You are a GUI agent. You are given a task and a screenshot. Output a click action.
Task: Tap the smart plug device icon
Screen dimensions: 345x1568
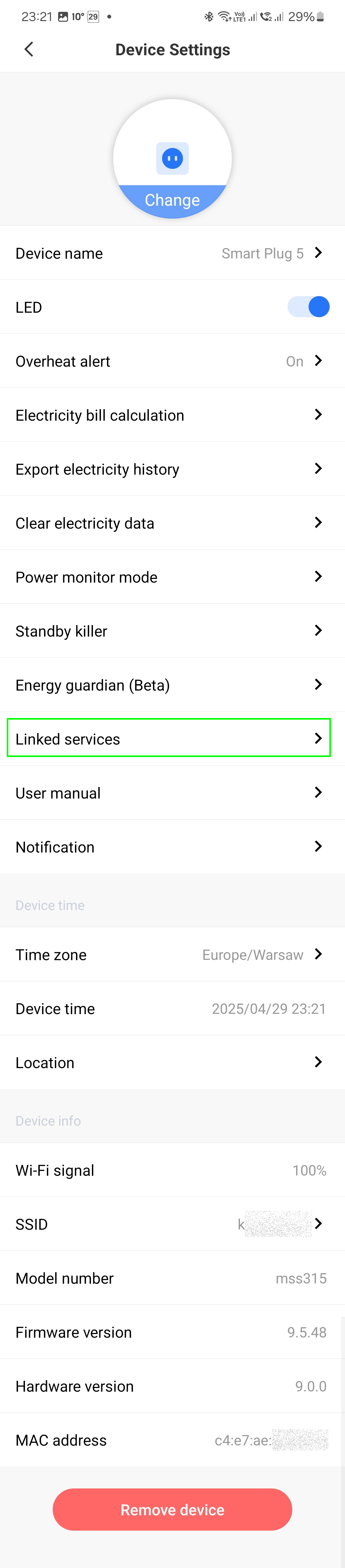click(172, 158)
